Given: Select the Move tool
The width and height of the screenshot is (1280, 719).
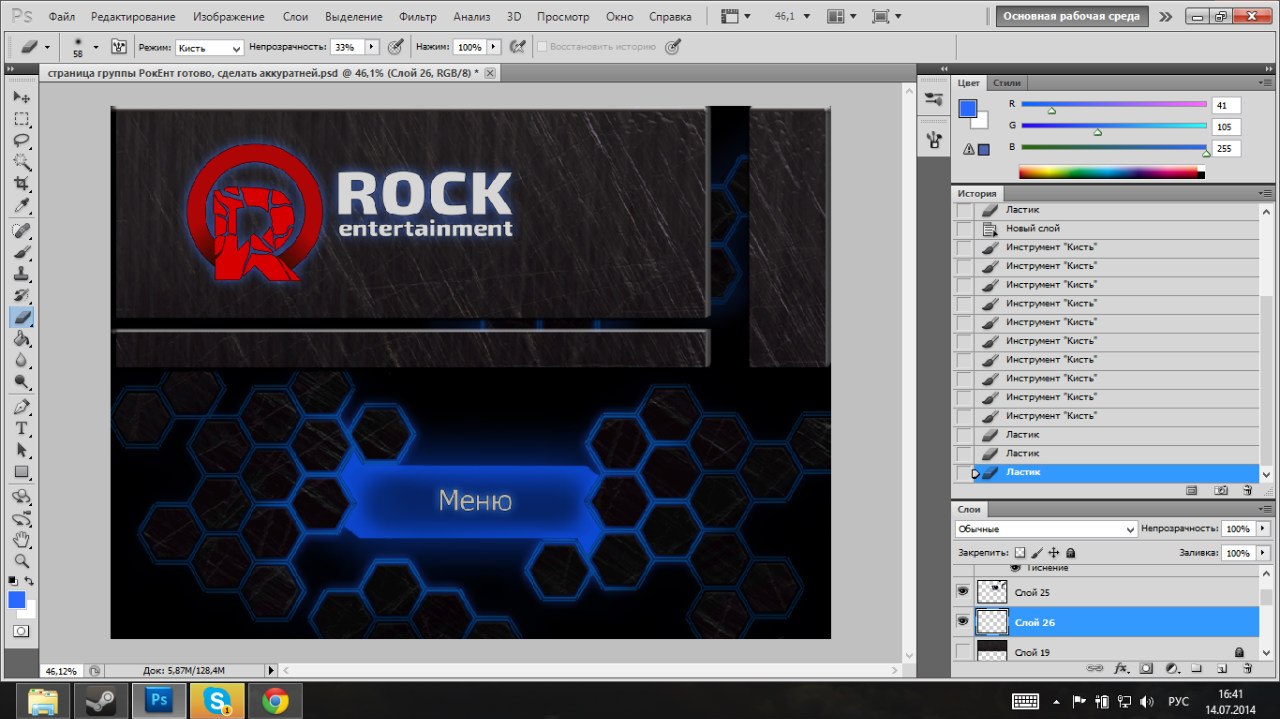Looking at the screenshot, I should click(x=21, y=97).
